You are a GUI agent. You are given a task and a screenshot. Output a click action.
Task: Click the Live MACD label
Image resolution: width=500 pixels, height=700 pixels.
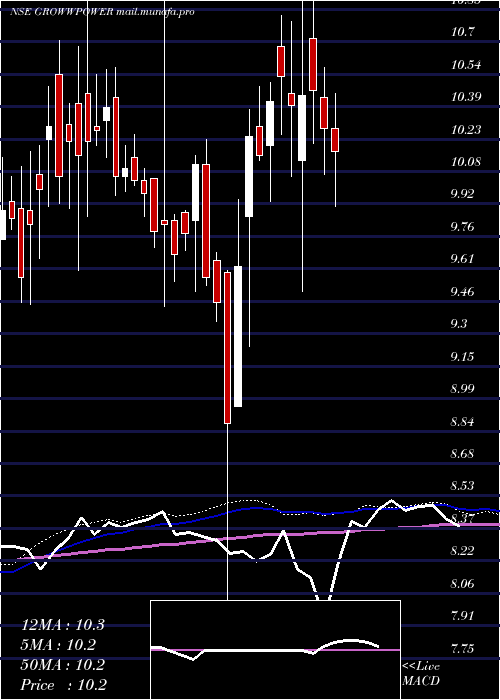click(421, 673)
